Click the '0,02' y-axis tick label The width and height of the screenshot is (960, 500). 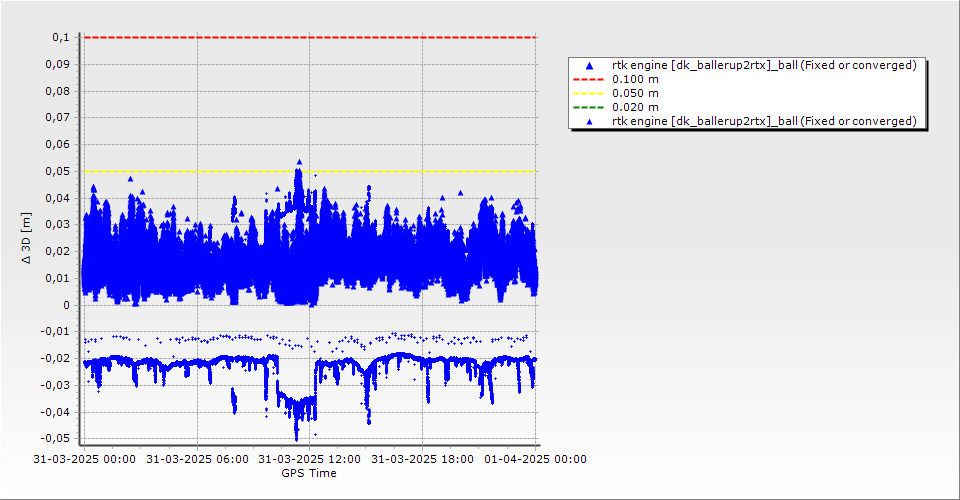pos(58,252)
